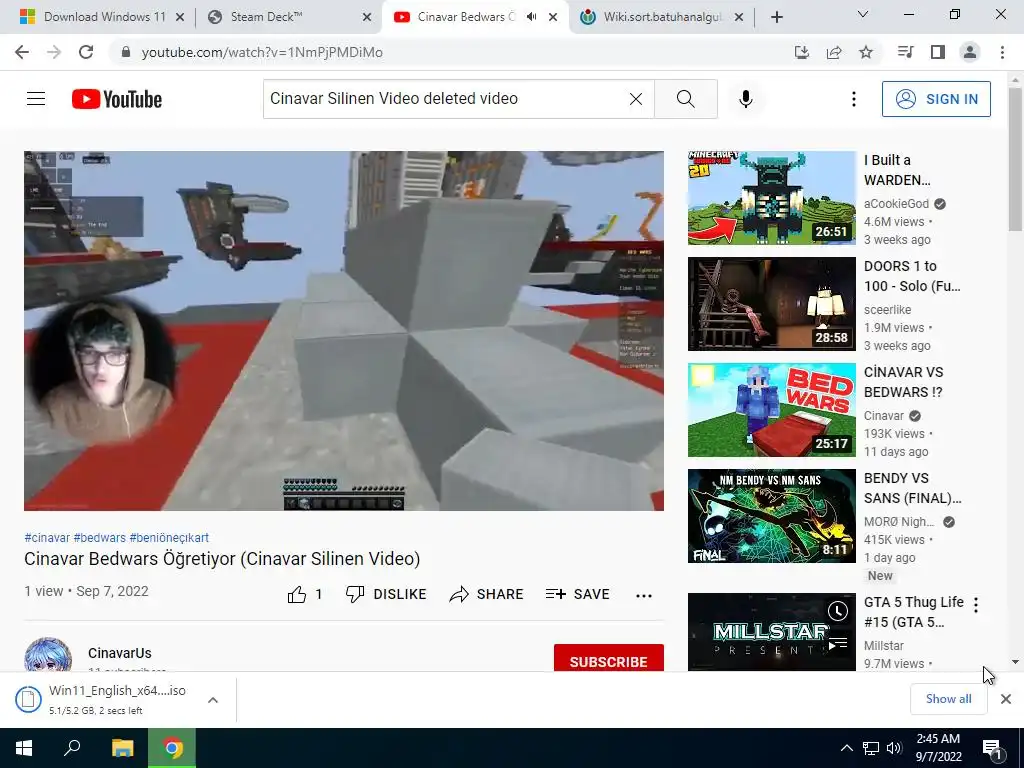Image resolution: width=1024 pixels, height=768 pixels.
Task: Click the SIGN IN button
Action: coord(936,99)
